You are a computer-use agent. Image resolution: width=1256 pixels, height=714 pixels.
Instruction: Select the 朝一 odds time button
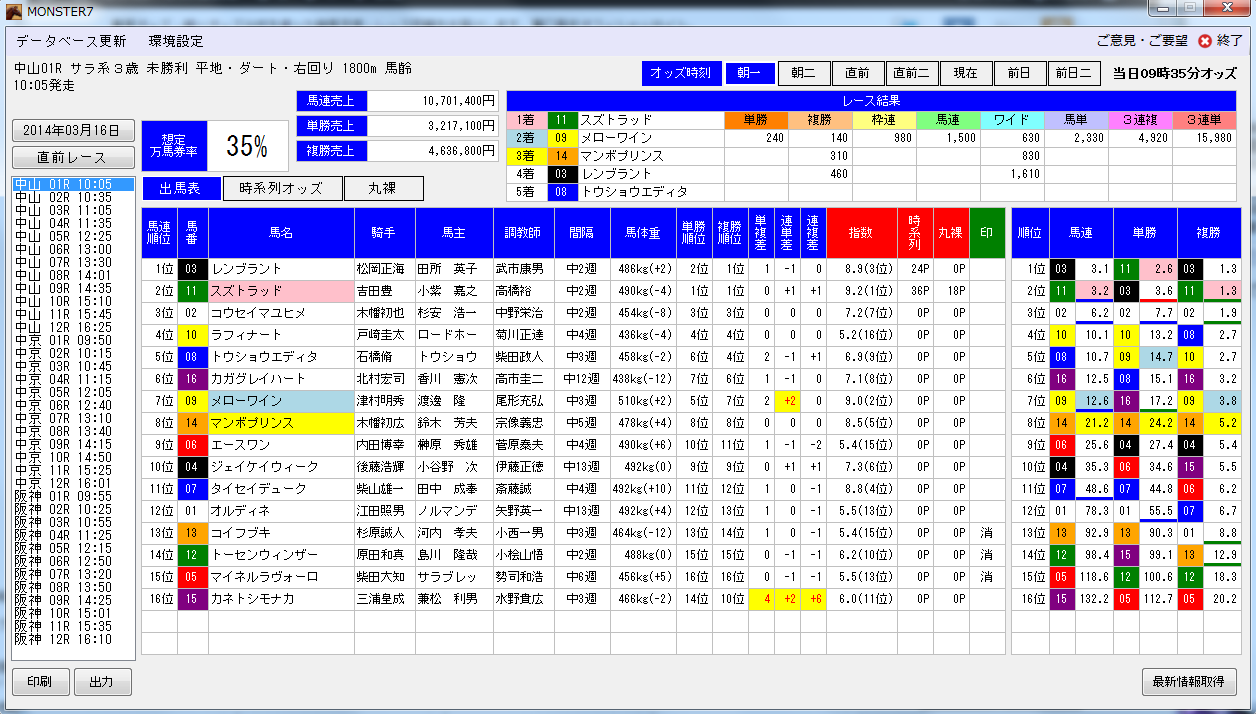[750, 73]
